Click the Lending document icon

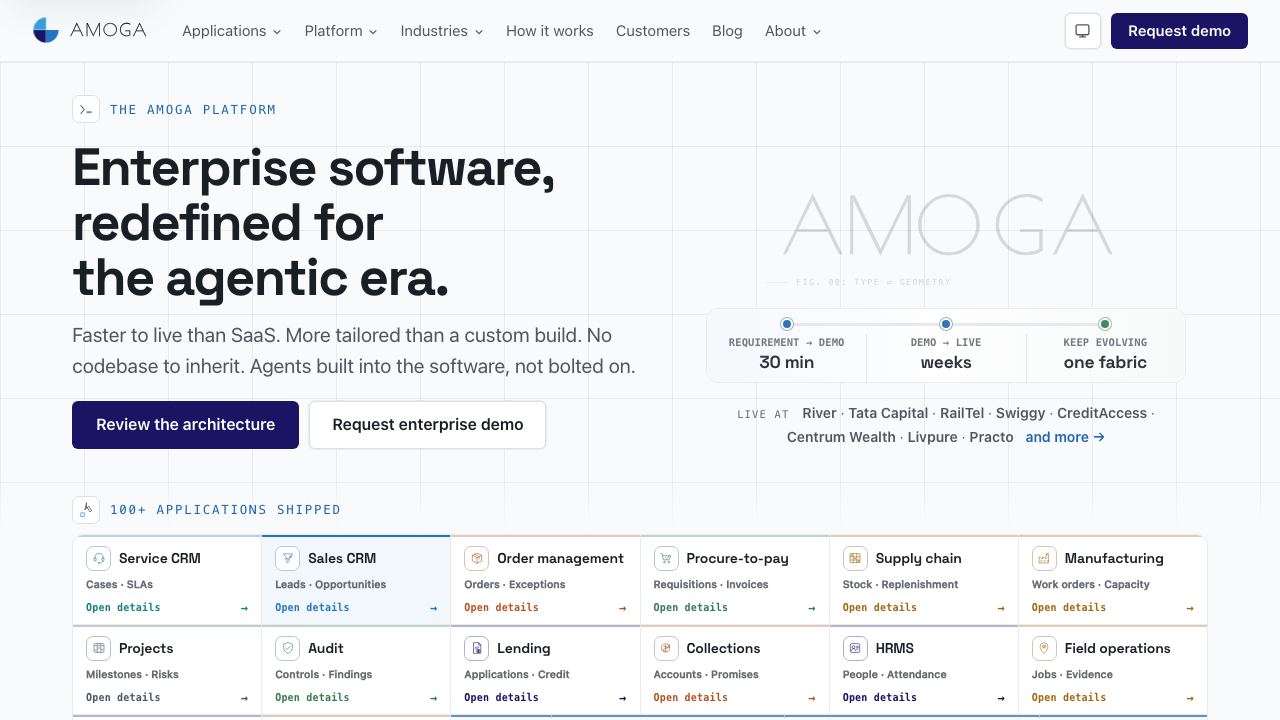(476, 648)
